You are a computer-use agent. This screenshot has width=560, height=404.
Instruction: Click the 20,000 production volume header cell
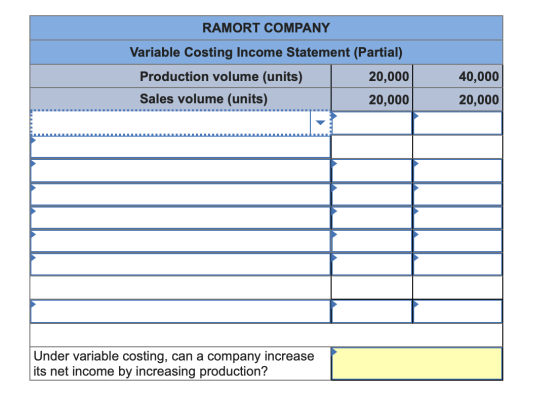372,76
